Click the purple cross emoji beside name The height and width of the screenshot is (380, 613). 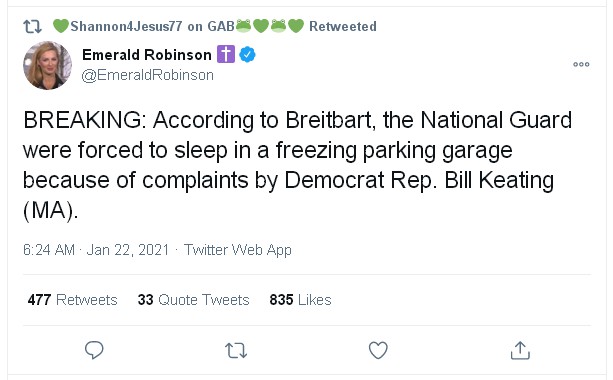226,54
